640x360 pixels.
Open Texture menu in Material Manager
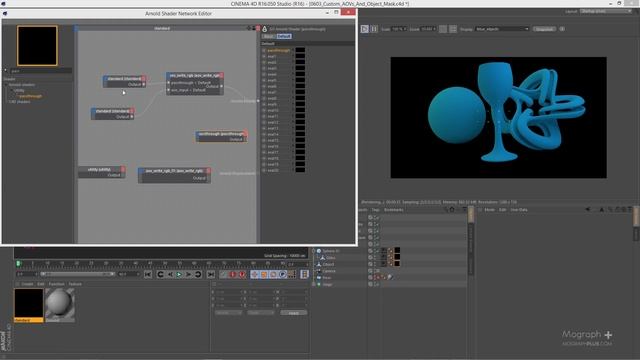[x=75, y=284]
